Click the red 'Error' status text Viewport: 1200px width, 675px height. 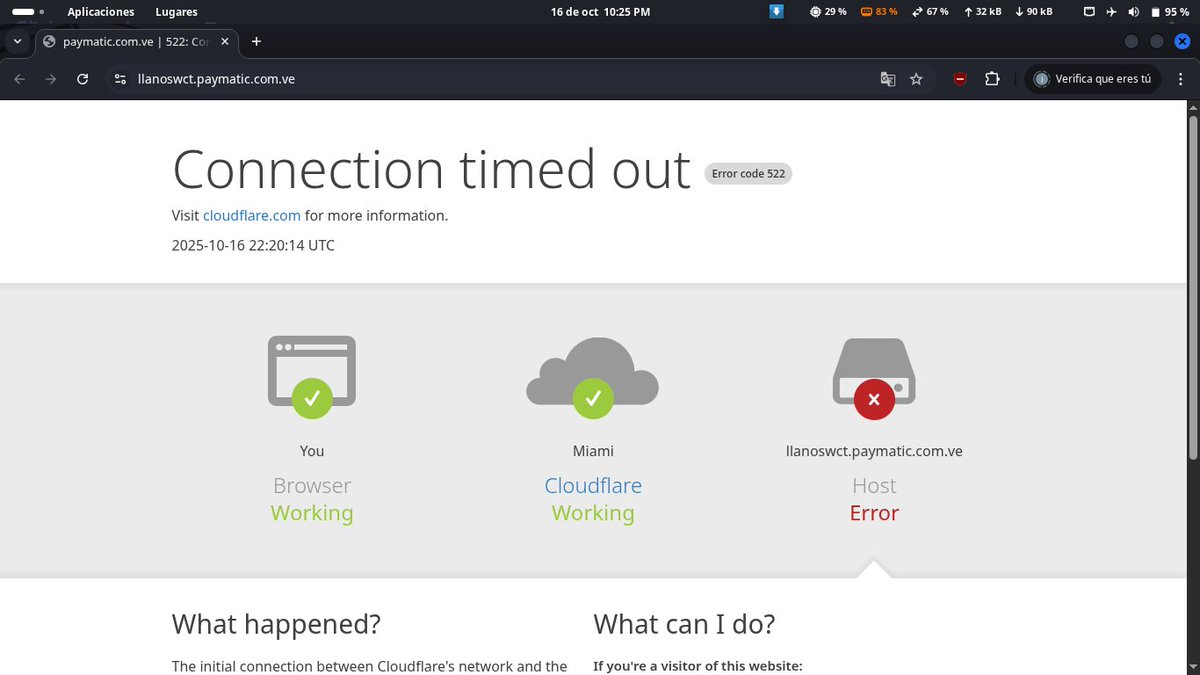(874, 513)
